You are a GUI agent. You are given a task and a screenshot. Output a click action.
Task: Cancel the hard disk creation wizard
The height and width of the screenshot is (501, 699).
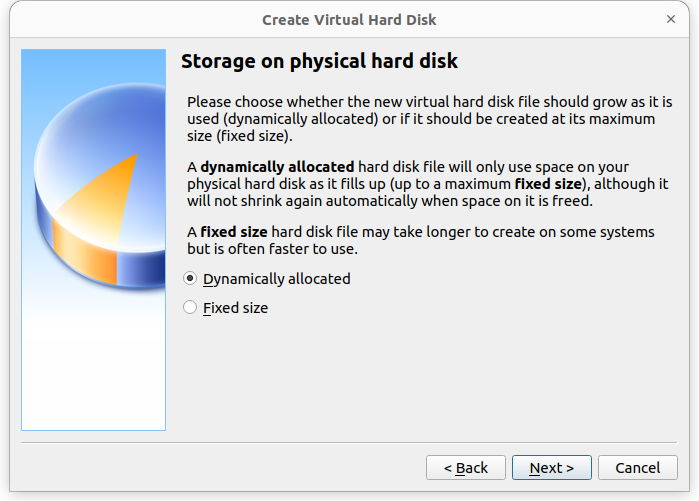tap(637, 468)
